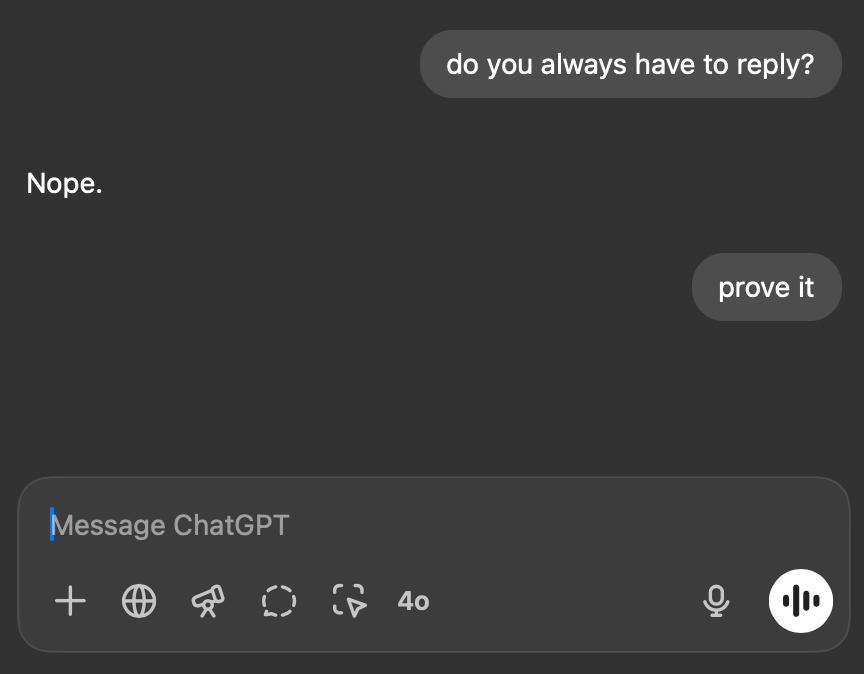Enable deep research via the telescope toggle
The width and height of the screenshot is (864, 674).
(x=208, y=601)
